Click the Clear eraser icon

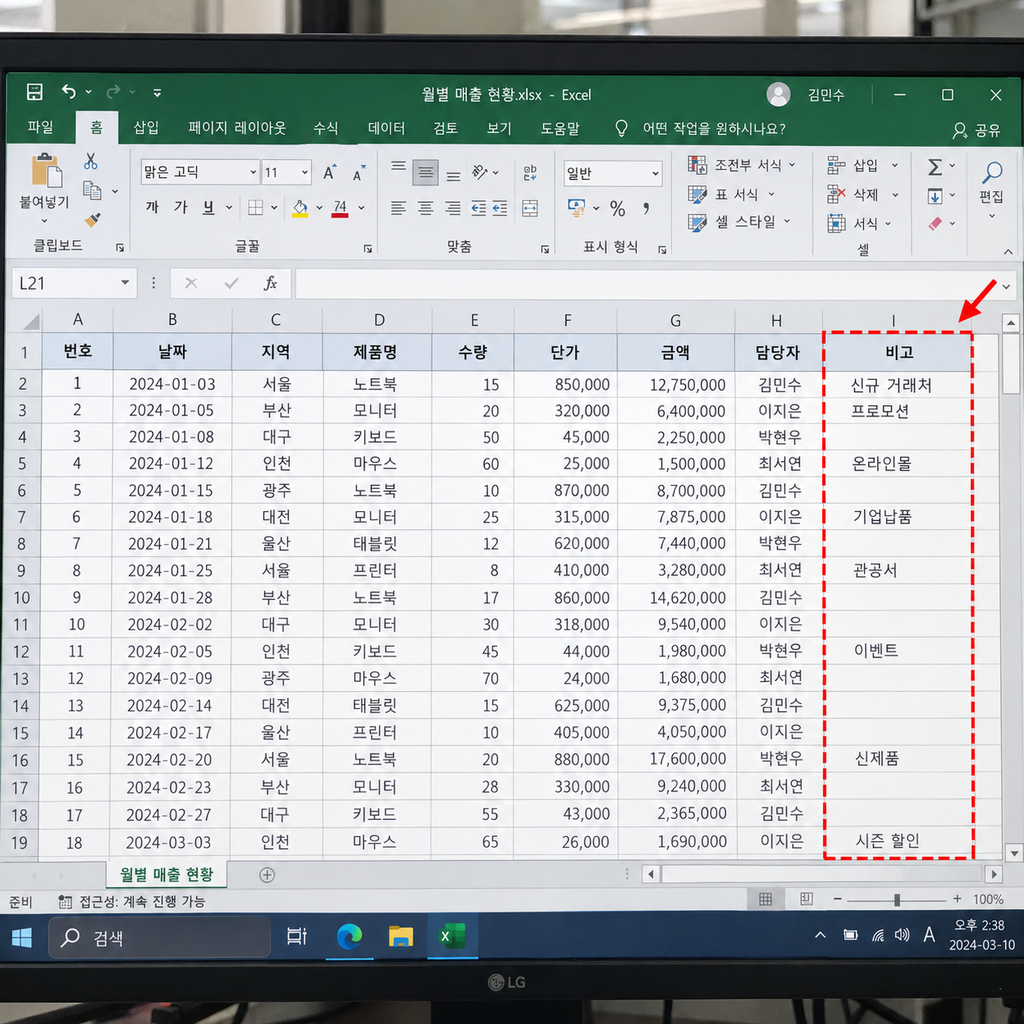pyautogui.click(x=935, y=224)
